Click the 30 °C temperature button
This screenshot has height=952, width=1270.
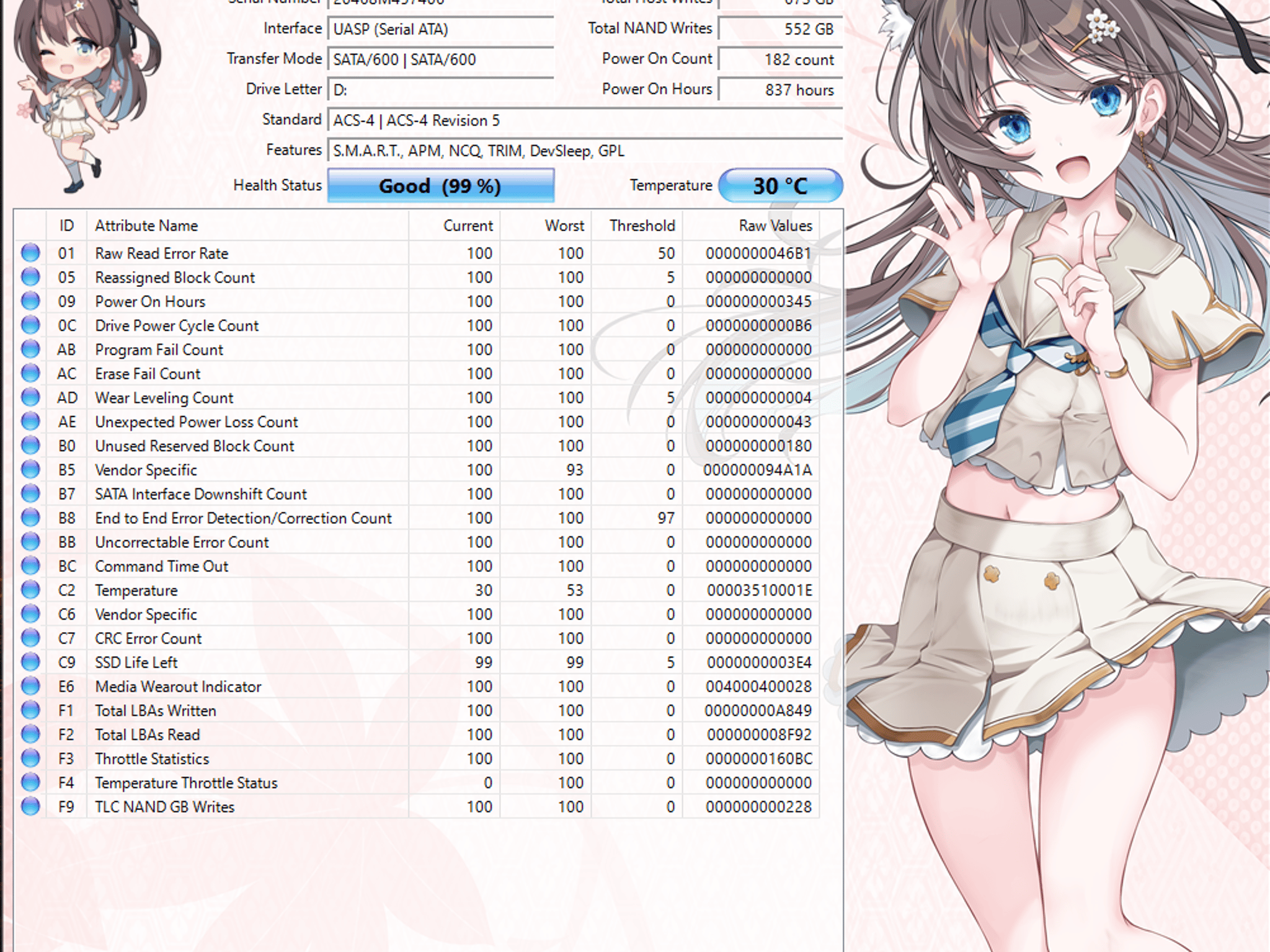[x=781, y=185]
